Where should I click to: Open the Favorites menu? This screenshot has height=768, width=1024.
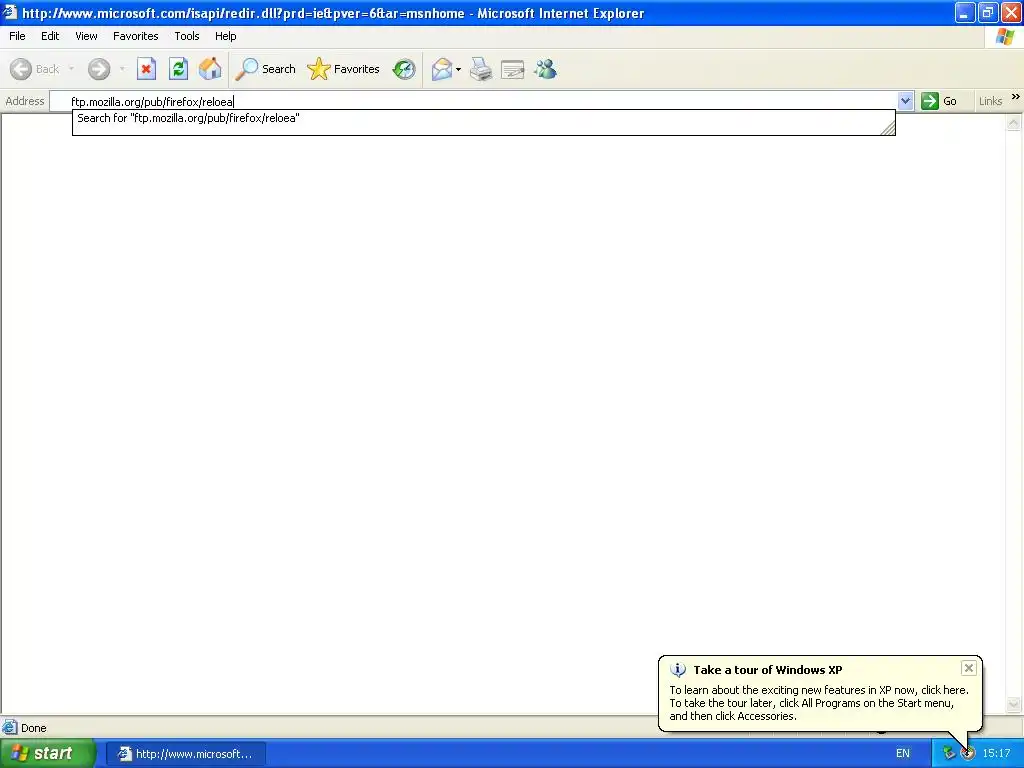click(x=136, y=36)
